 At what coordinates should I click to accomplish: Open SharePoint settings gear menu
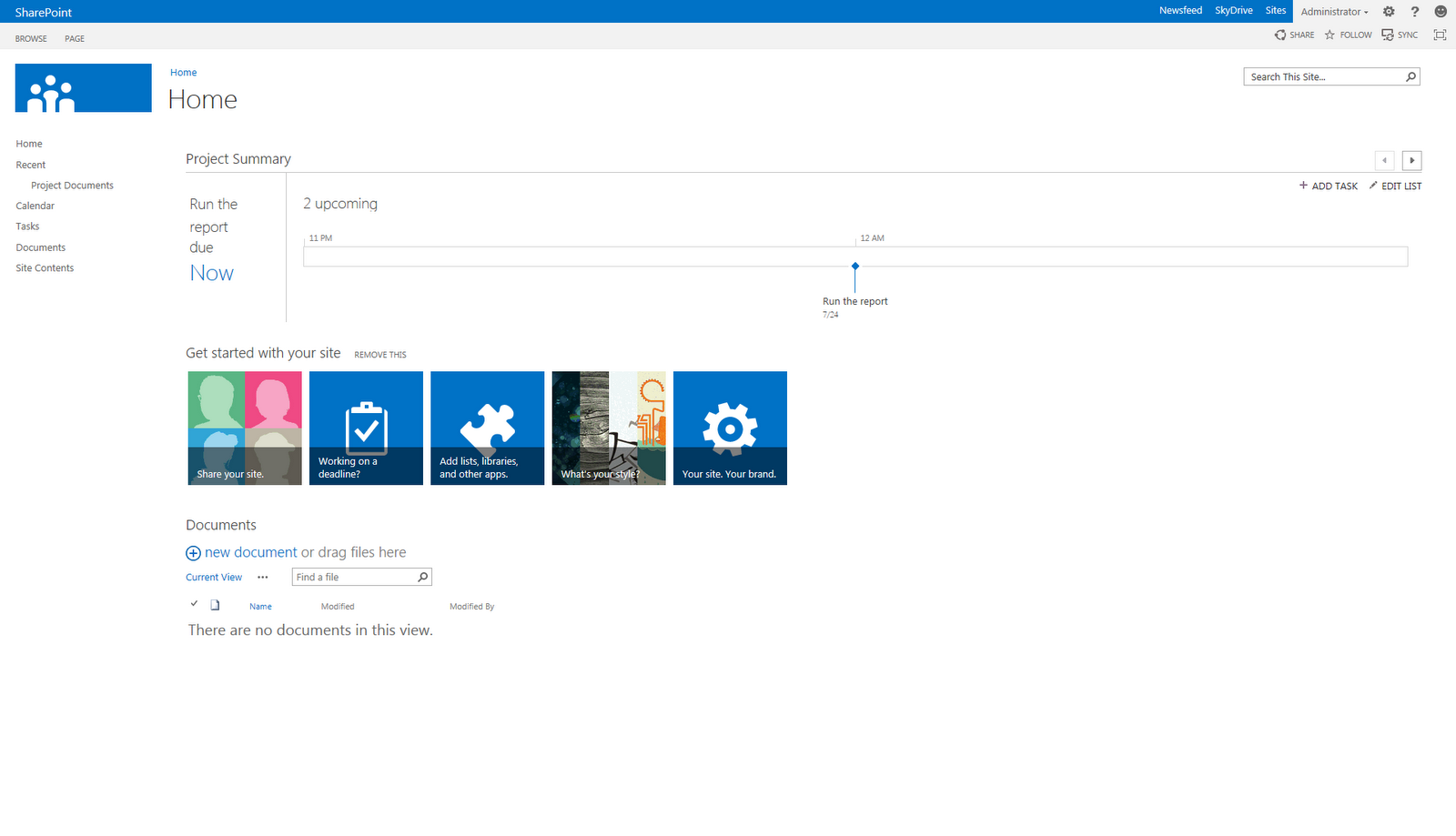click(x=1388, y=11)
